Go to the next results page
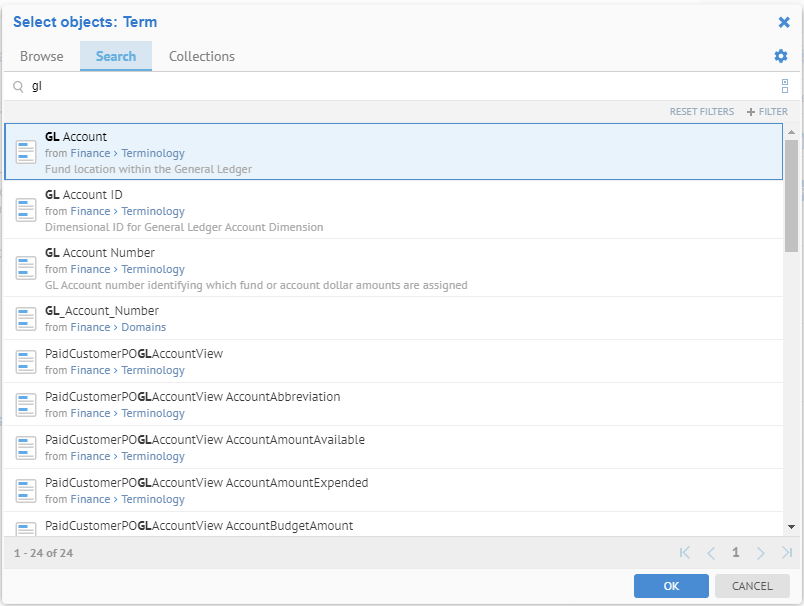 point(761,553)
